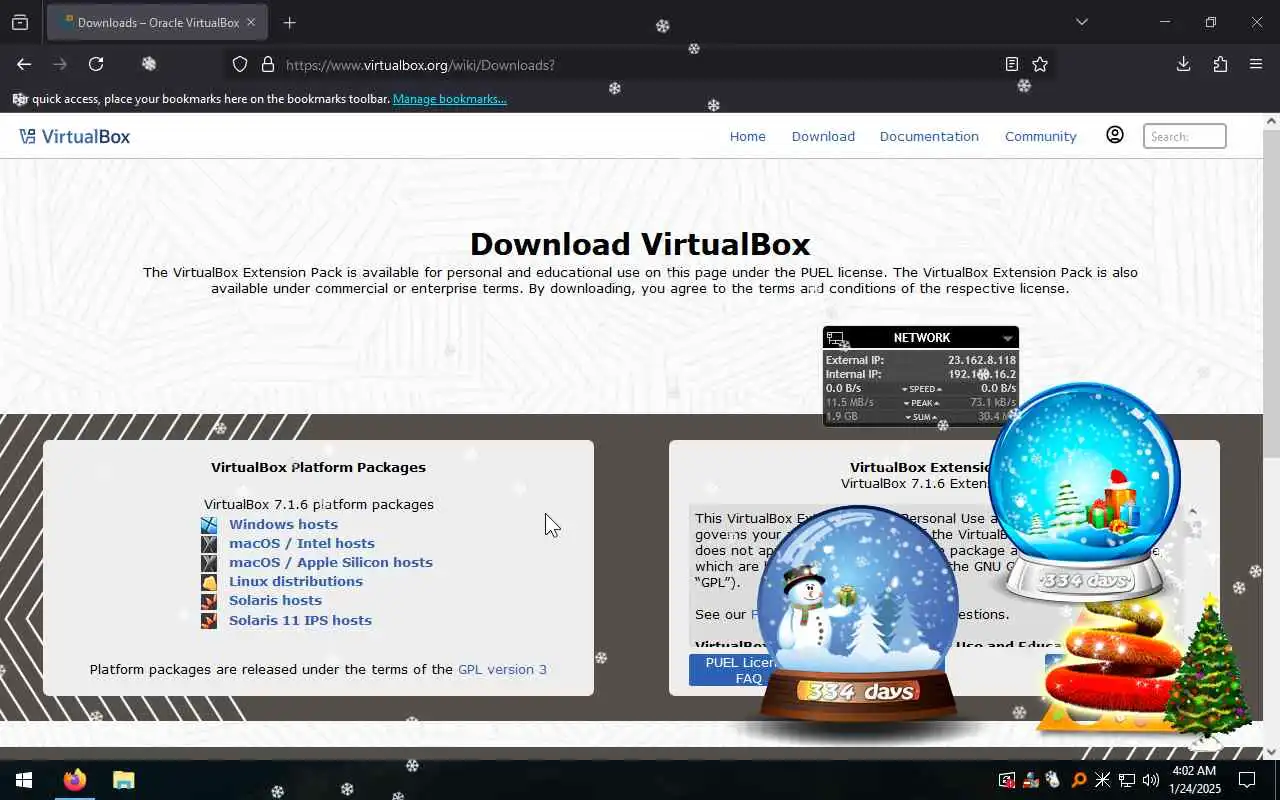Image resolution: width=1280 pixels, height=800 pixels.
Task: Click the Linux distributions package icon
Action: click(209, 582)
